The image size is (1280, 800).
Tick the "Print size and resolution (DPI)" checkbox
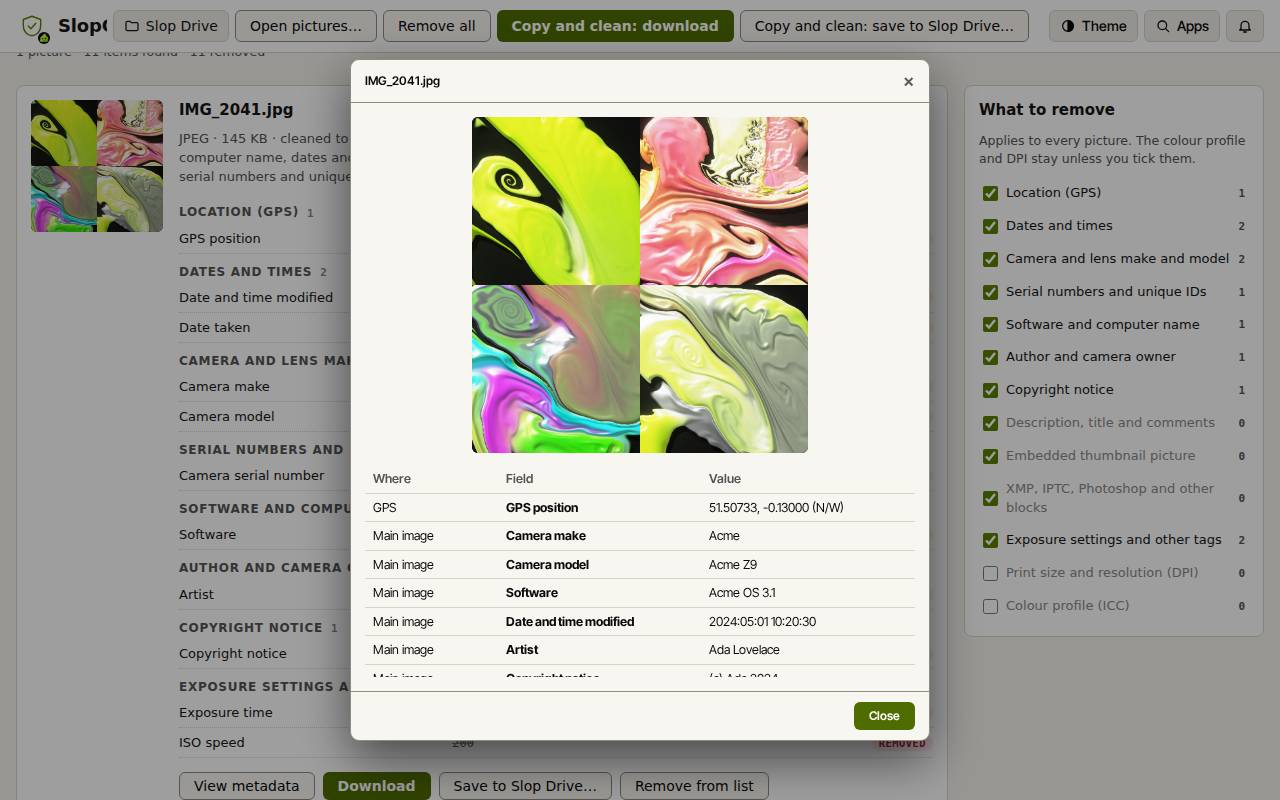tap(990, 573)
